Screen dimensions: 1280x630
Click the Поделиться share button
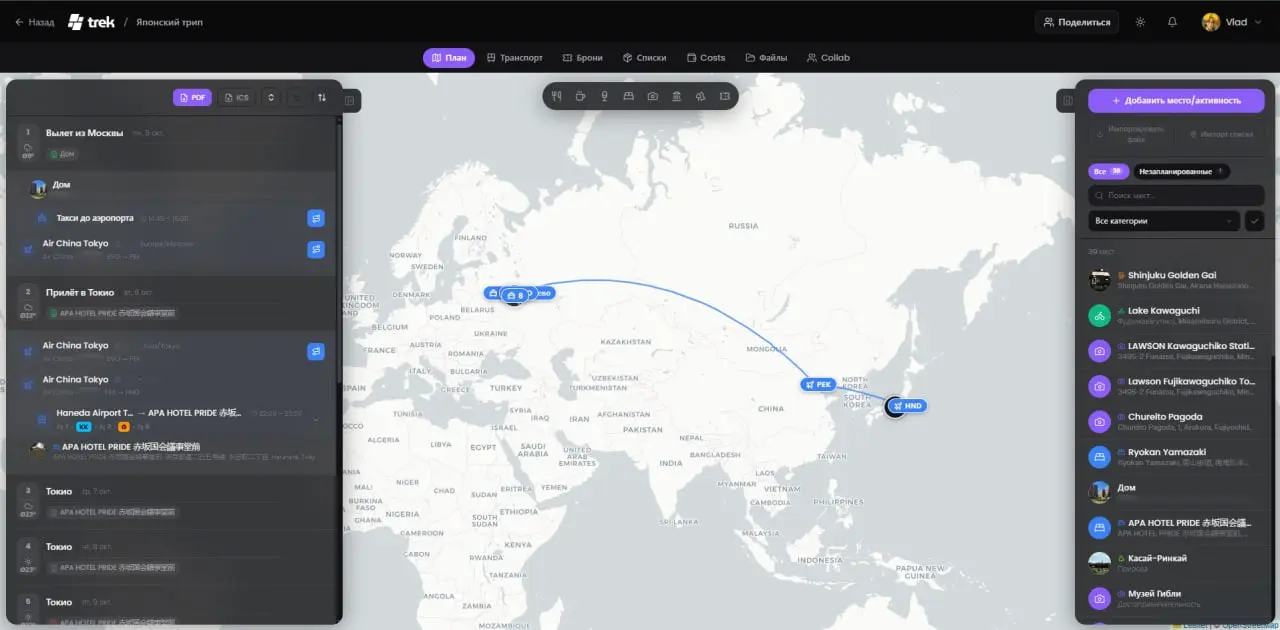[1076, 22]
